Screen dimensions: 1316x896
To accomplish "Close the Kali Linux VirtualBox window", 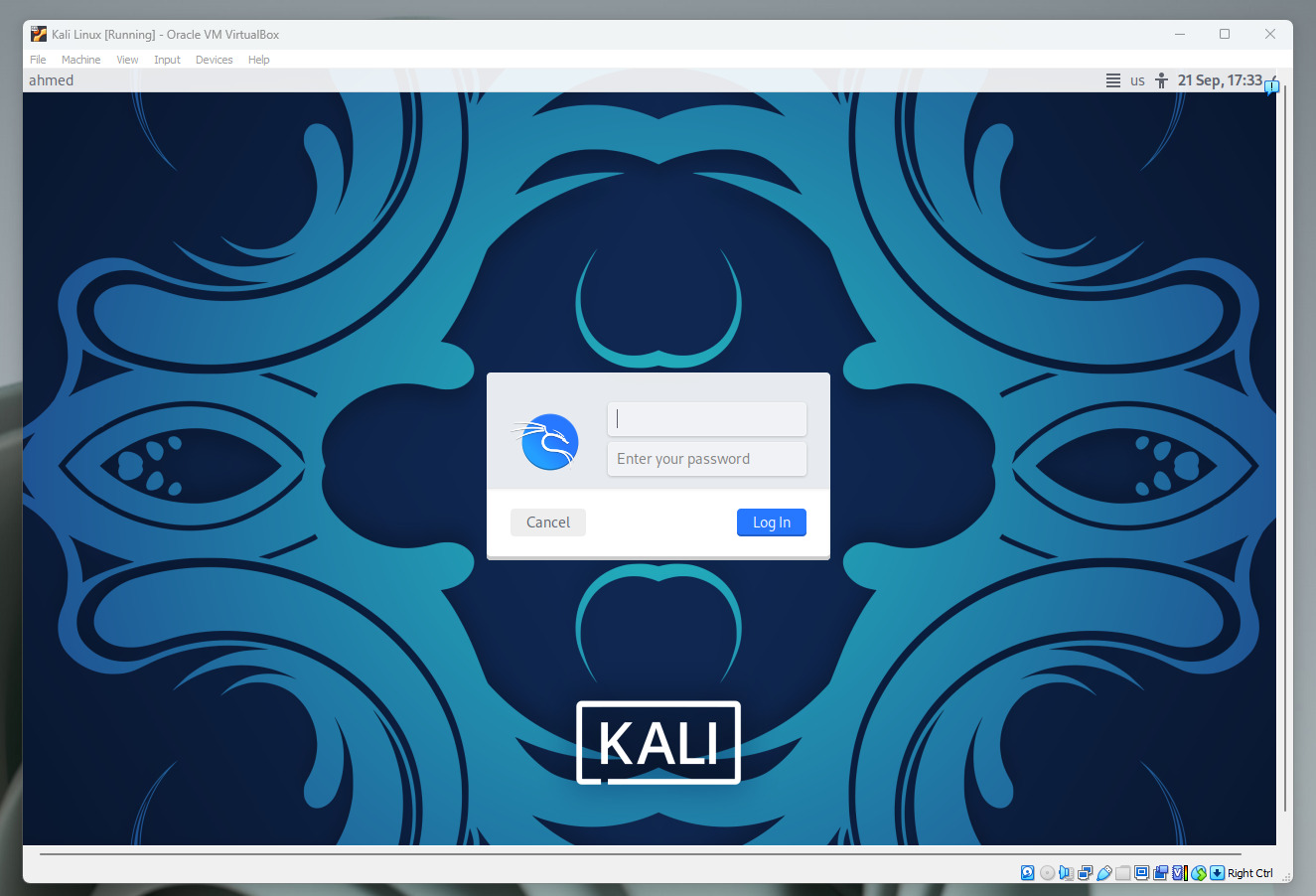I will coord(1269,34).
